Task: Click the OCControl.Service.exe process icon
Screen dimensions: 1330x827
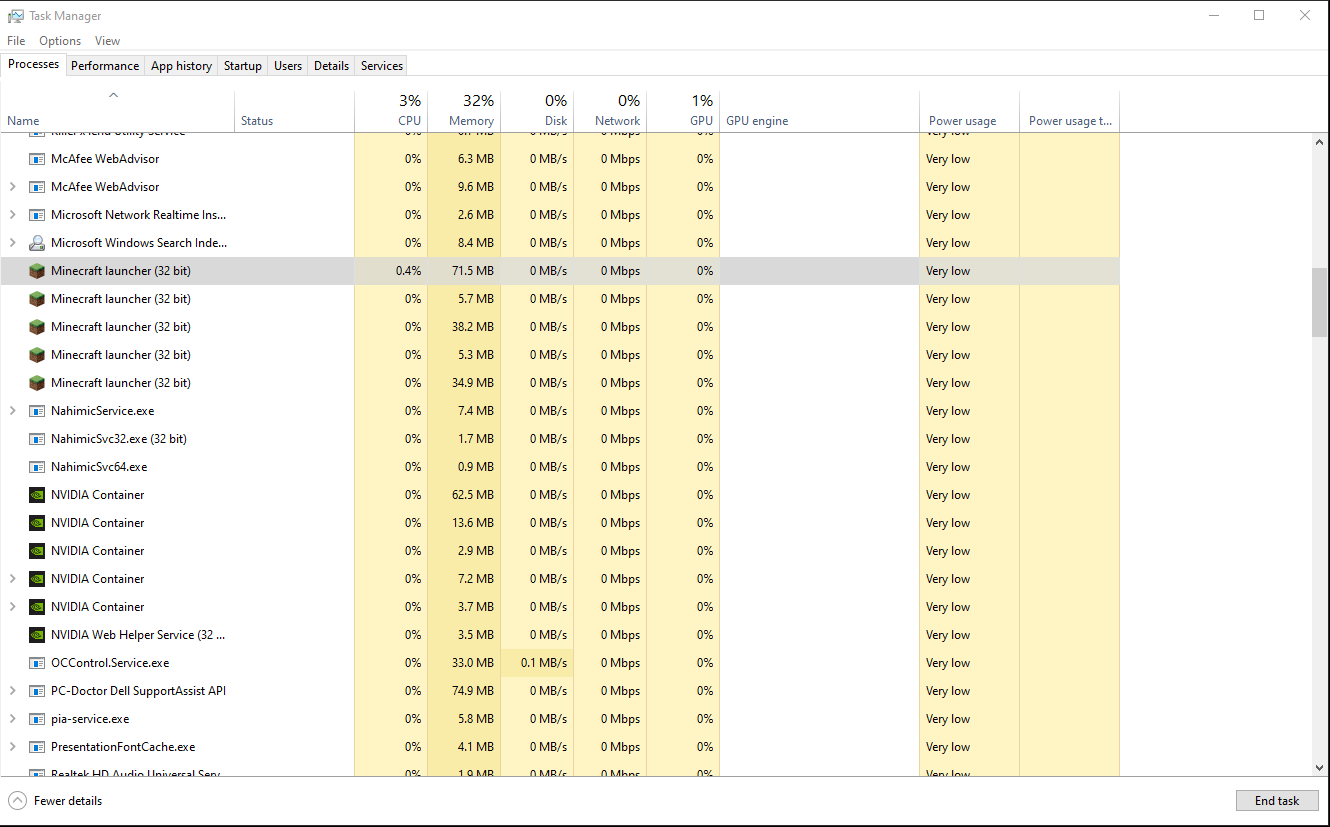Action: [x=37, y=663]
